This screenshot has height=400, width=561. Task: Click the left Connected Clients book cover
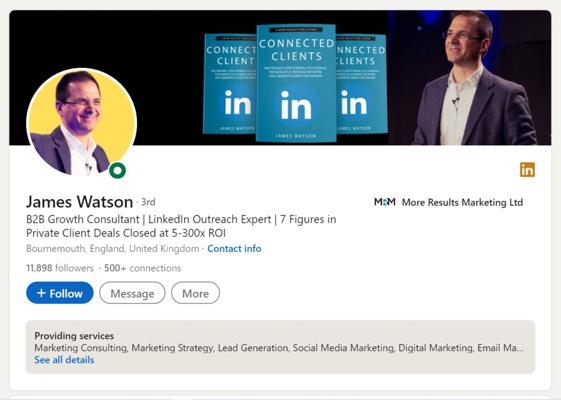[230, 84]
